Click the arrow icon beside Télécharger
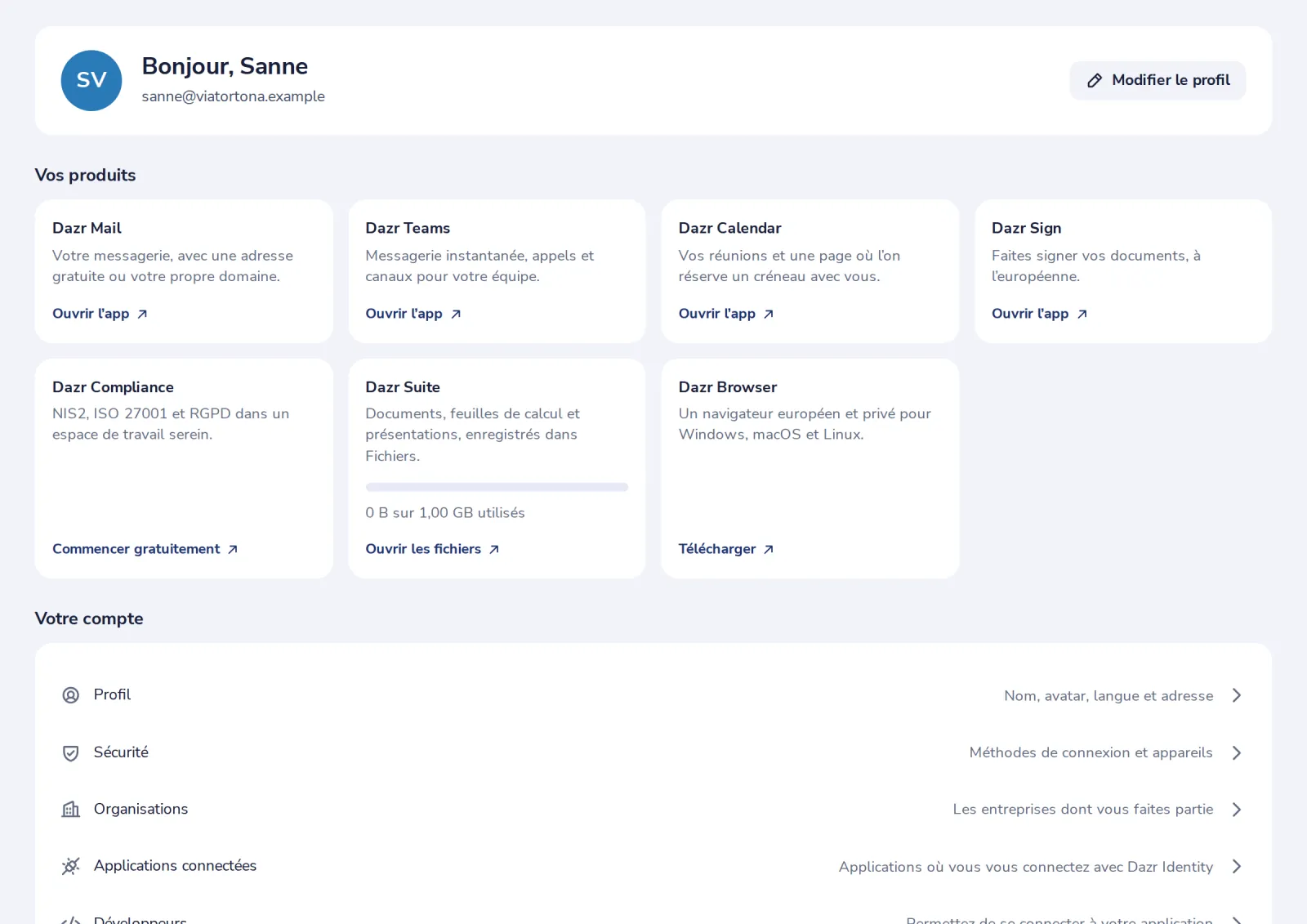The image size is (1307, 924). (769, 549)
